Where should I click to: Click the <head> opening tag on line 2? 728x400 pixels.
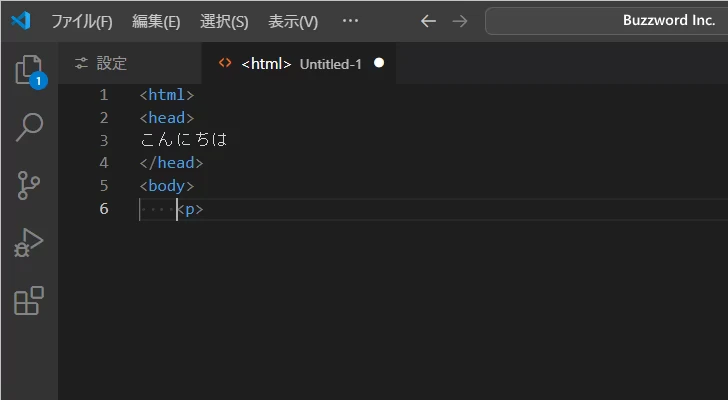(x=167, y=117)
